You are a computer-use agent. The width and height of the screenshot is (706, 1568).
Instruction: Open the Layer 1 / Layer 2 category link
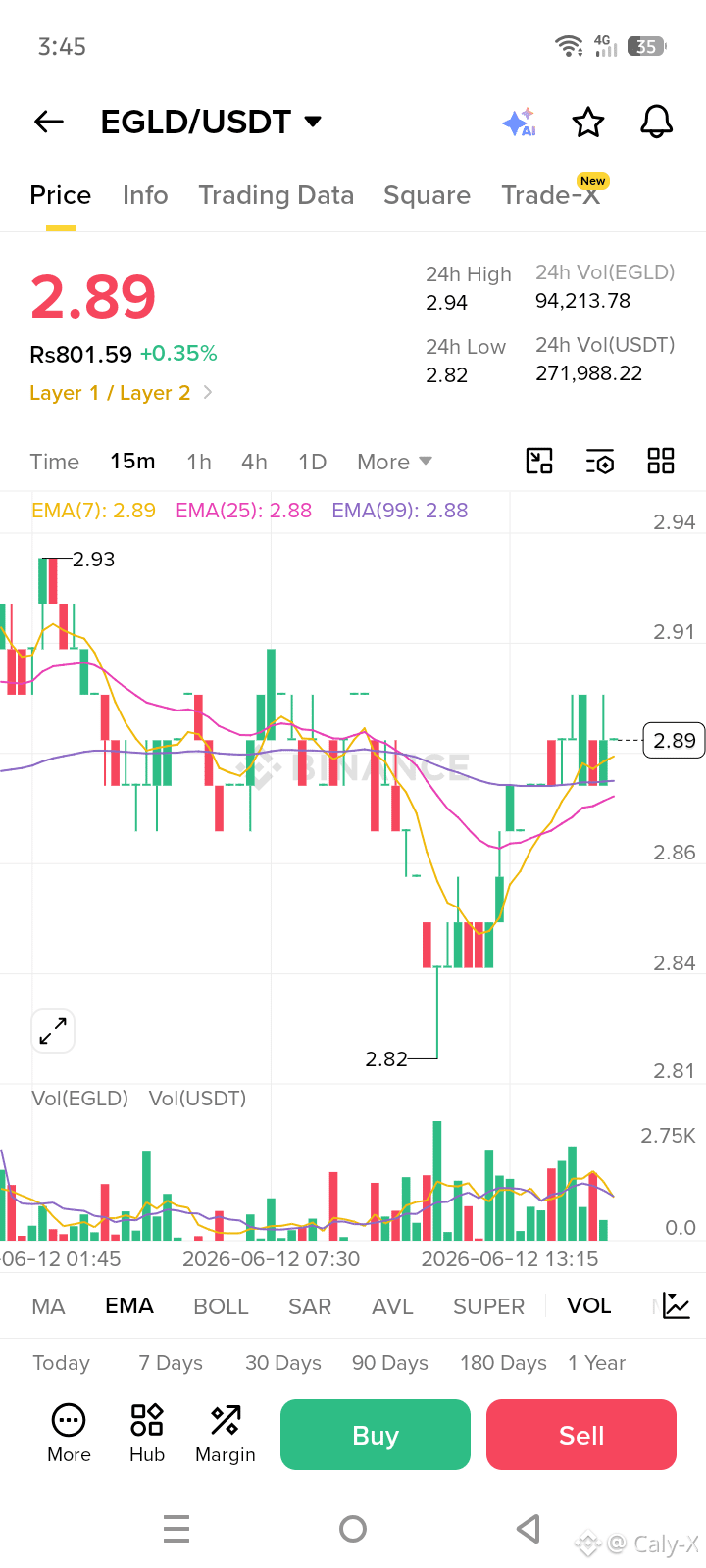(x=110, y=393)
